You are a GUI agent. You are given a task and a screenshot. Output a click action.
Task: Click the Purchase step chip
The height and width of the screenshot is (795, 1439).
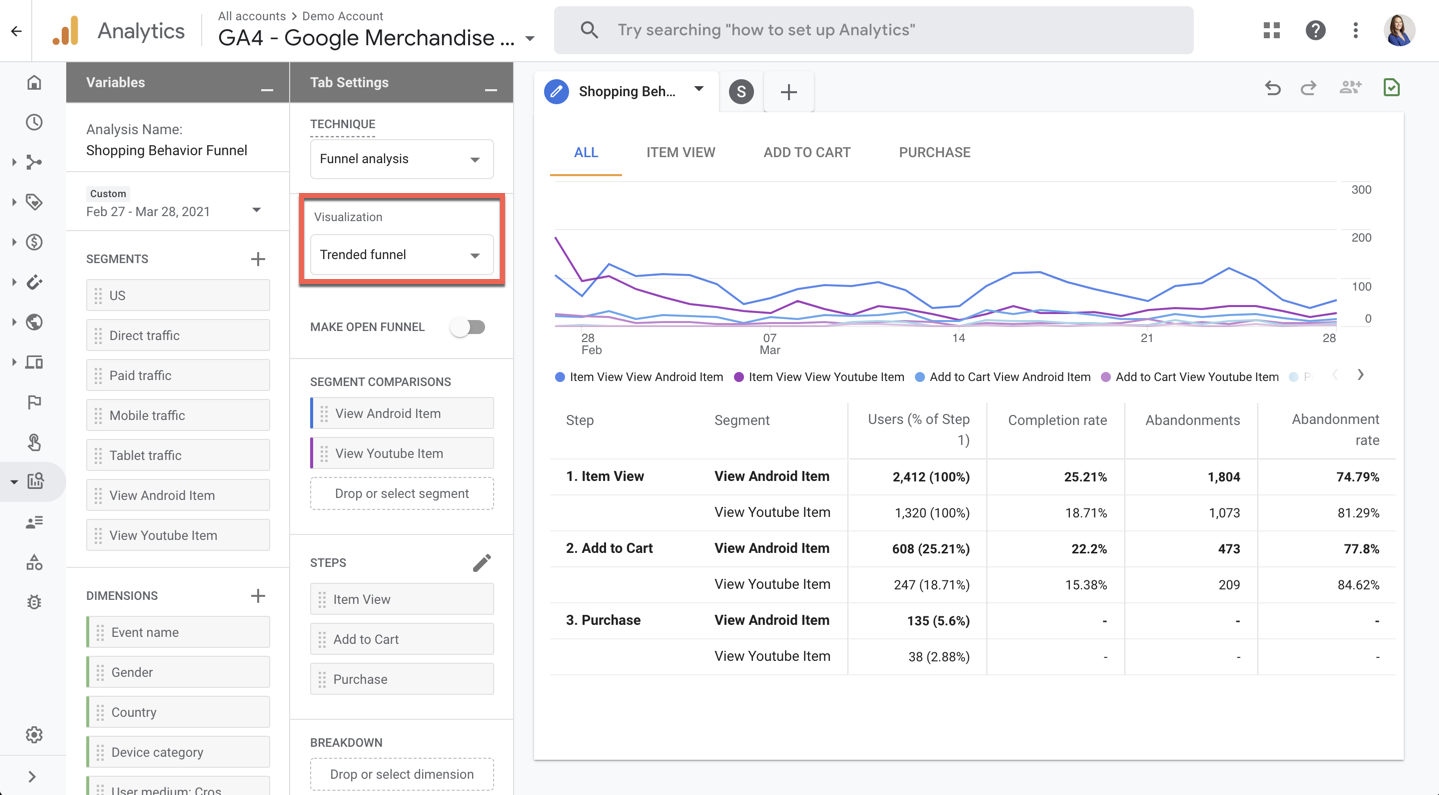(x=402, y=680)
